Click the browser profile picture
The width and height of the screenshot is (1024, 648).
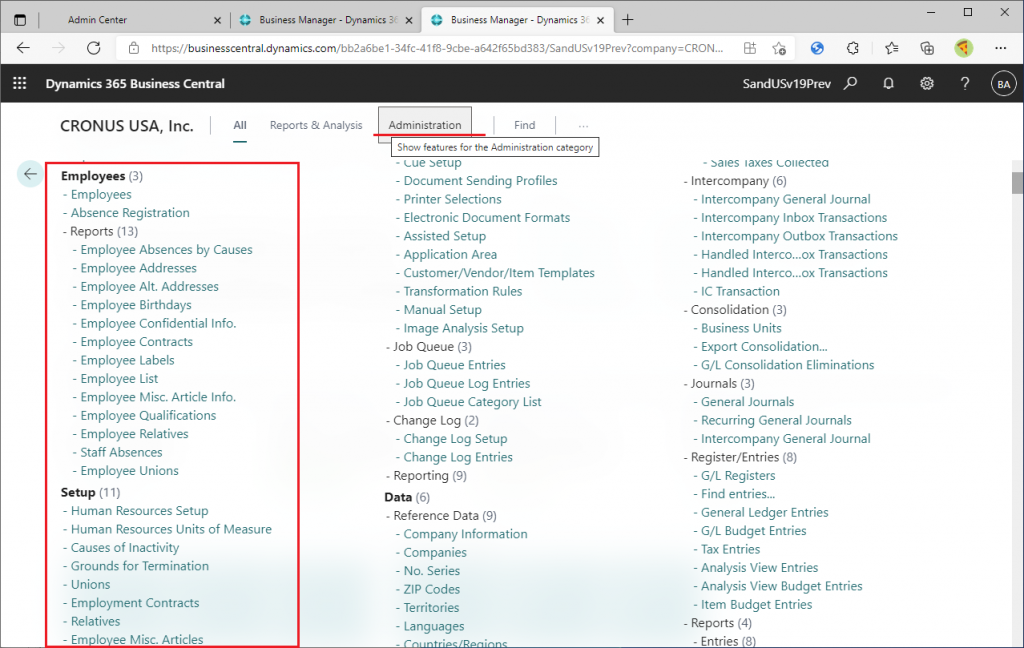point(963,48)
